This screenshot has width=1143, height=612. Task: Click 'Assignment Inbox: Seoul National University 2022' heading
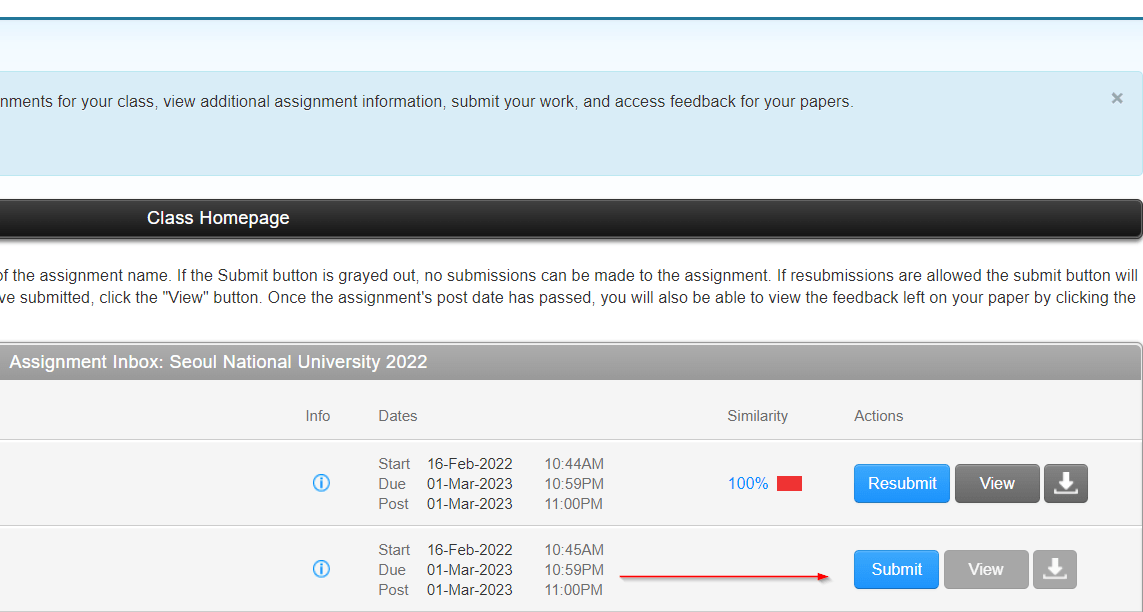[218, 362]
